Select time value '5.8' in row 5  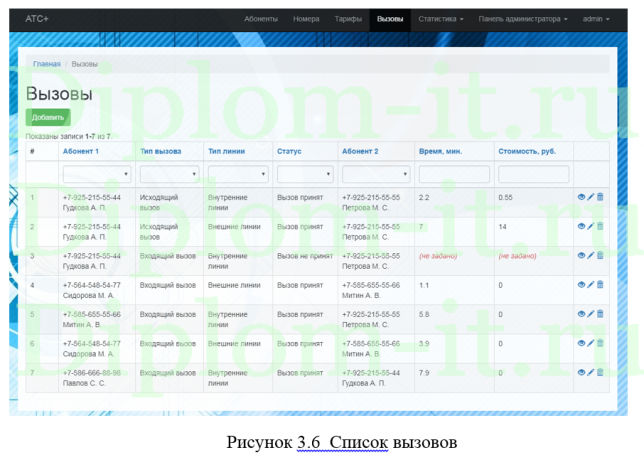coord(424,315)
